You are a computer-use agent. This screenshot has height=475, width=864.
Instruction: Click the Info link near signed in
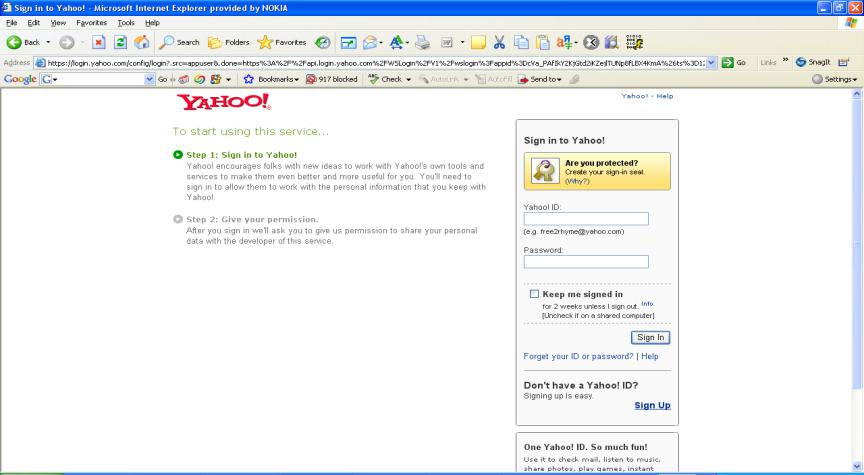coord(647,304)
